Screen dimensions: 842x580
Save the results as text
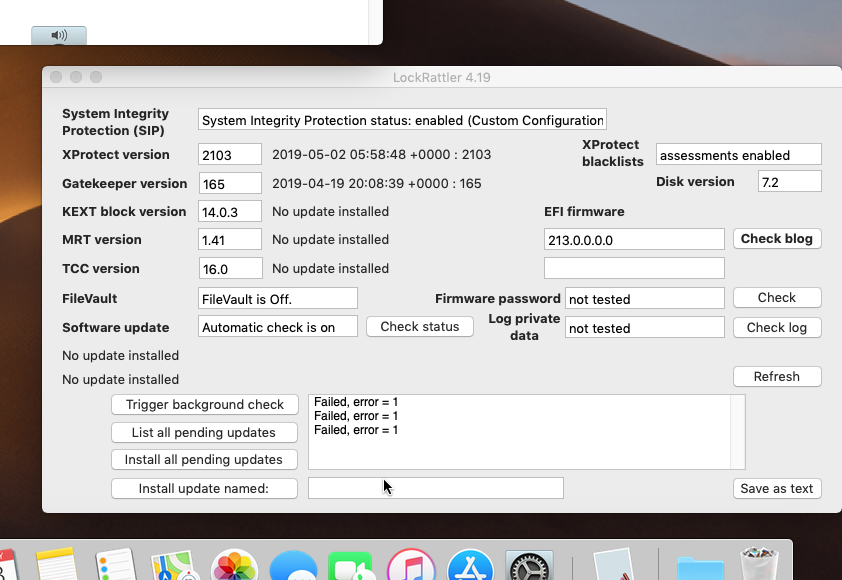coord(777,489)
